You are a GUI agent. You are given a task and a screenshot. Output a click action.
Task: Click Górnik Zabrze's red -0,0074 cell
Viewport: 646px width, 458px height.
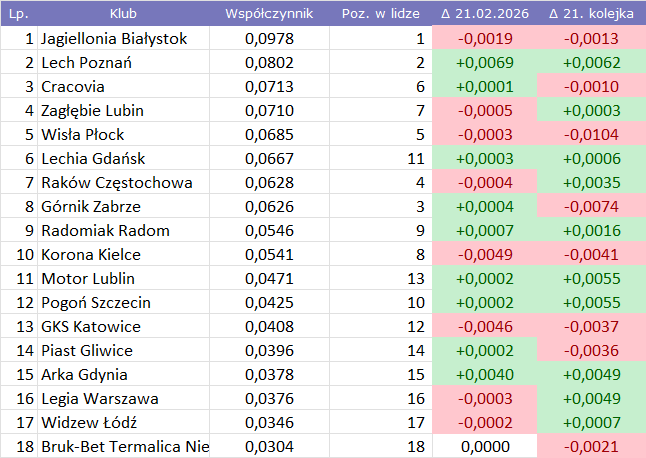(590, 207)
